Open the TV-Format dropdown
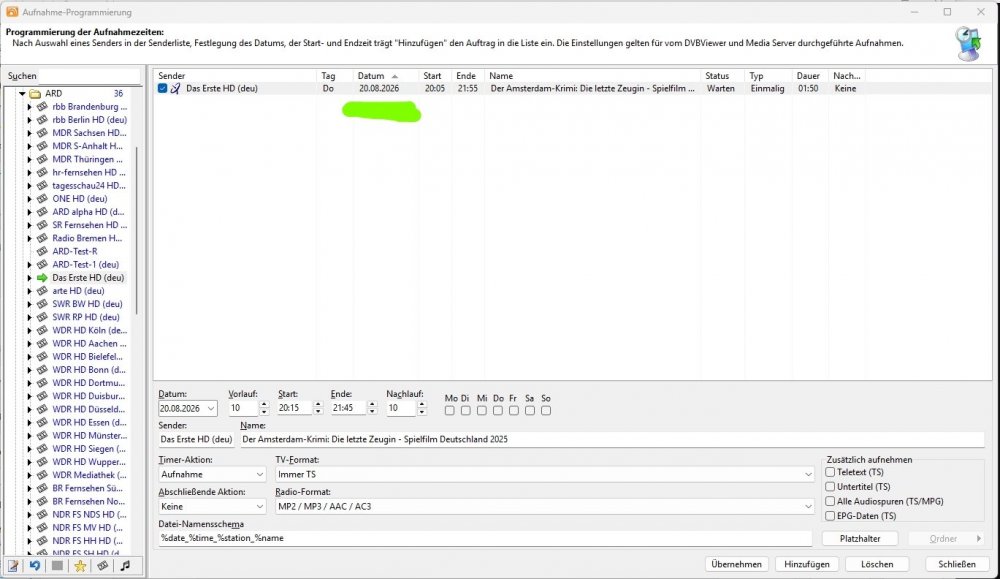 coord(808,474)
